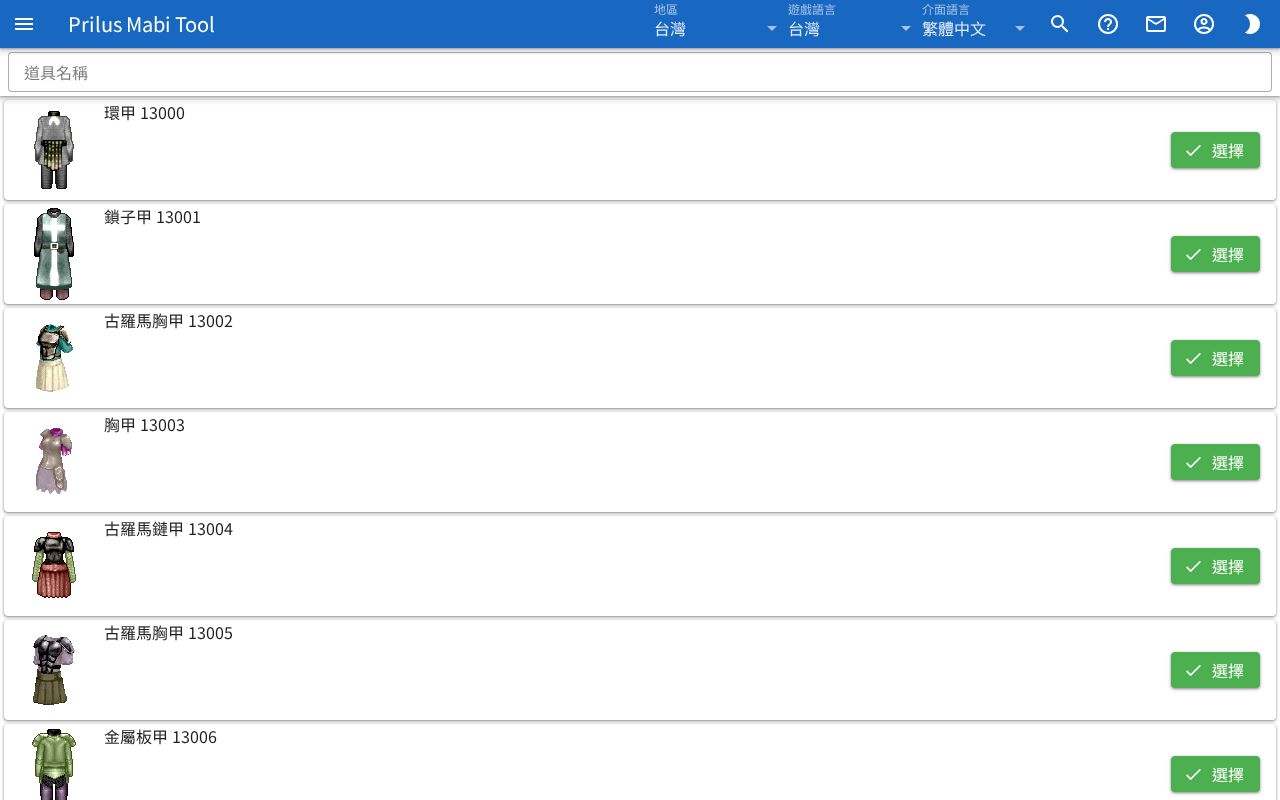Click the 鎖子甲 13001 armor thumbnail
This screenshot has height=800, width=1280.
[x=54, y=254]
